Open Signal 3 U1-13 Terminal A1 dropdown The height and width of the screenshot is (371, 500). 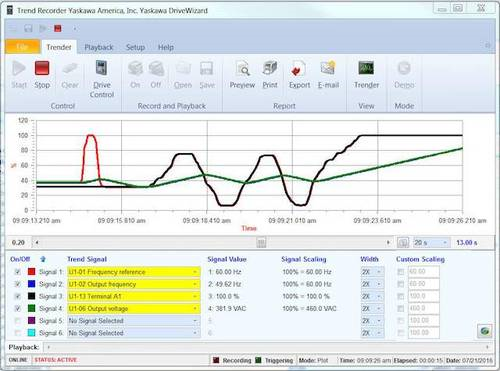[134, 296]
